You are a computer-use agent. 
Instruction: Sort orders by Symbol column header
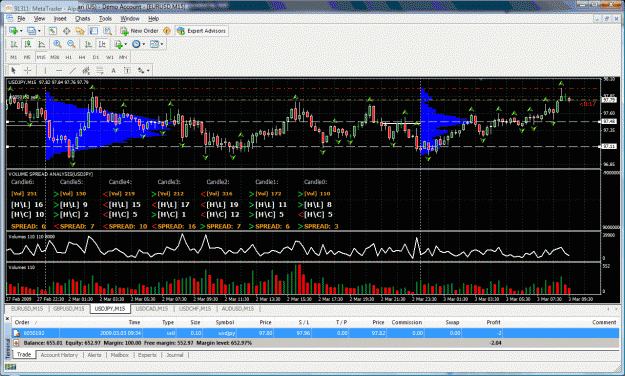224,322
